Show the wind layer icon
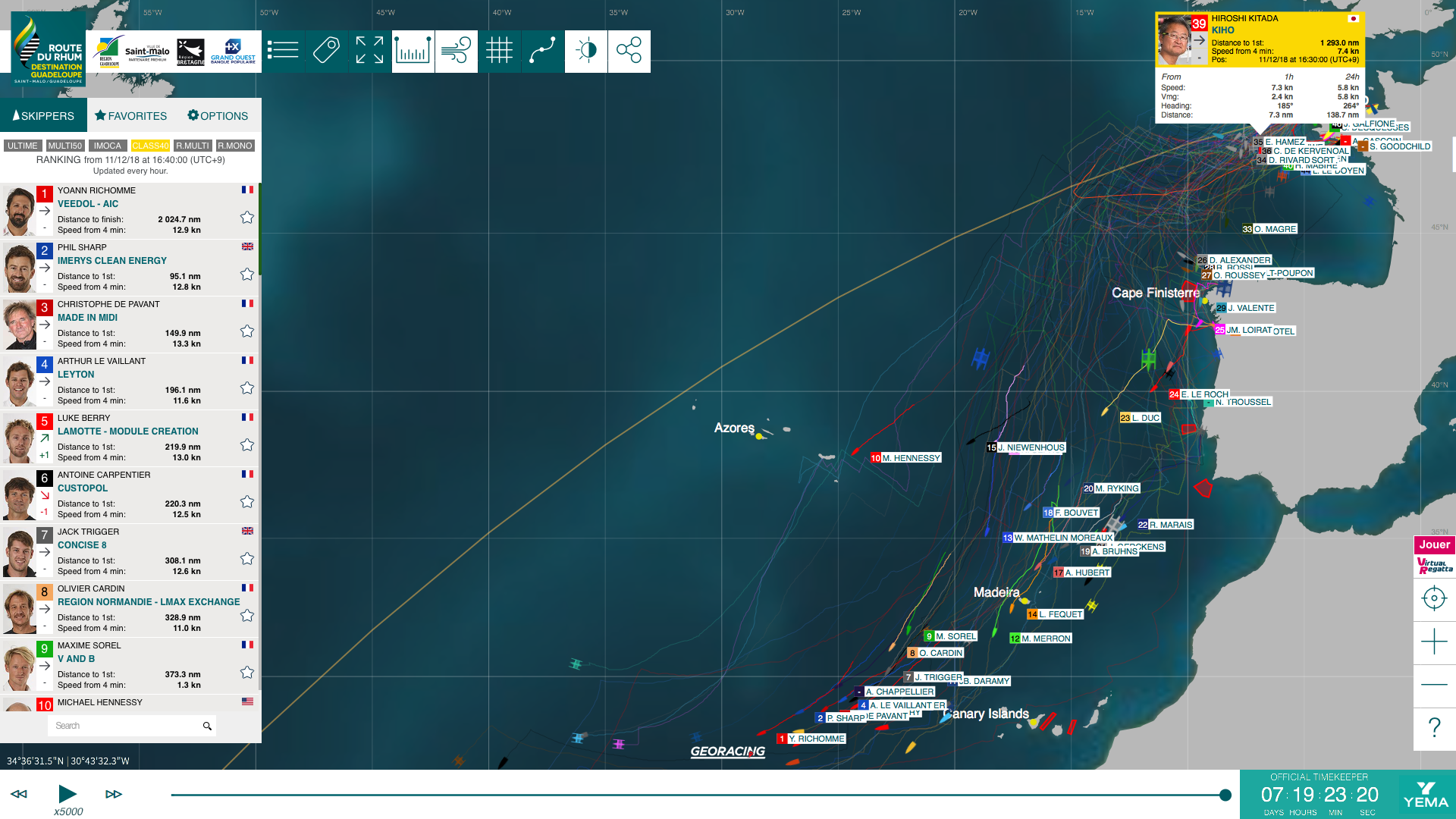This screenshot has height=819, width=1456. coord(456,51)
